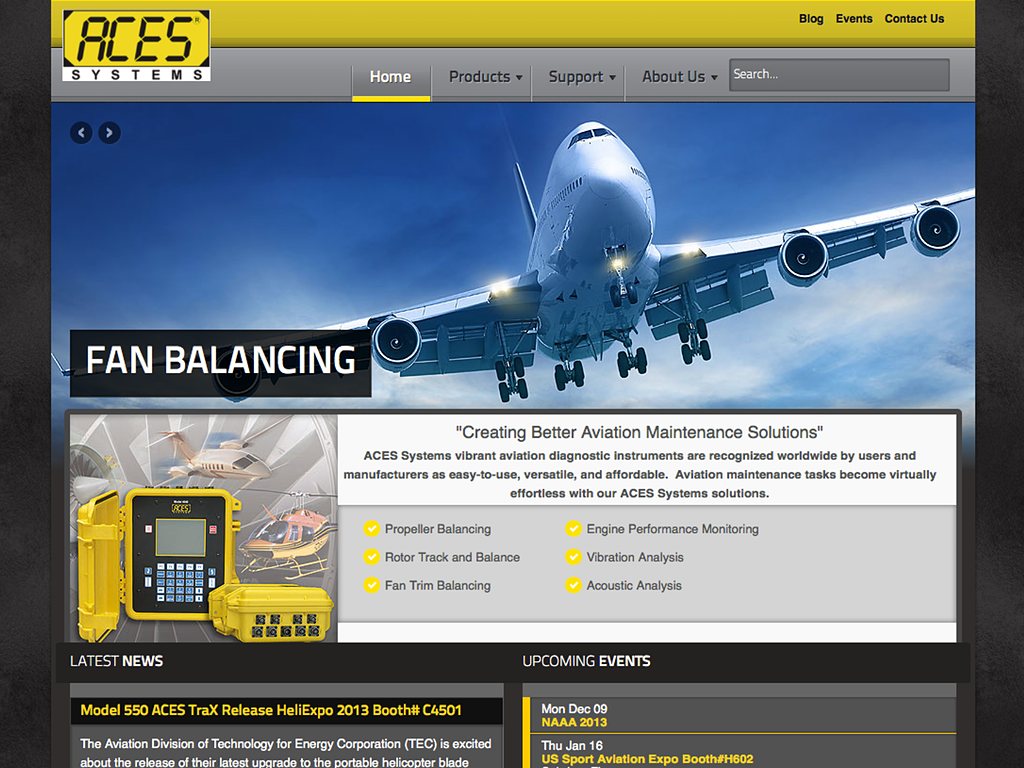Click the checkmark icon beside Acoustic Analysis
The height and width of the screenshot is (768, 1024).
(x=573, y=584)
